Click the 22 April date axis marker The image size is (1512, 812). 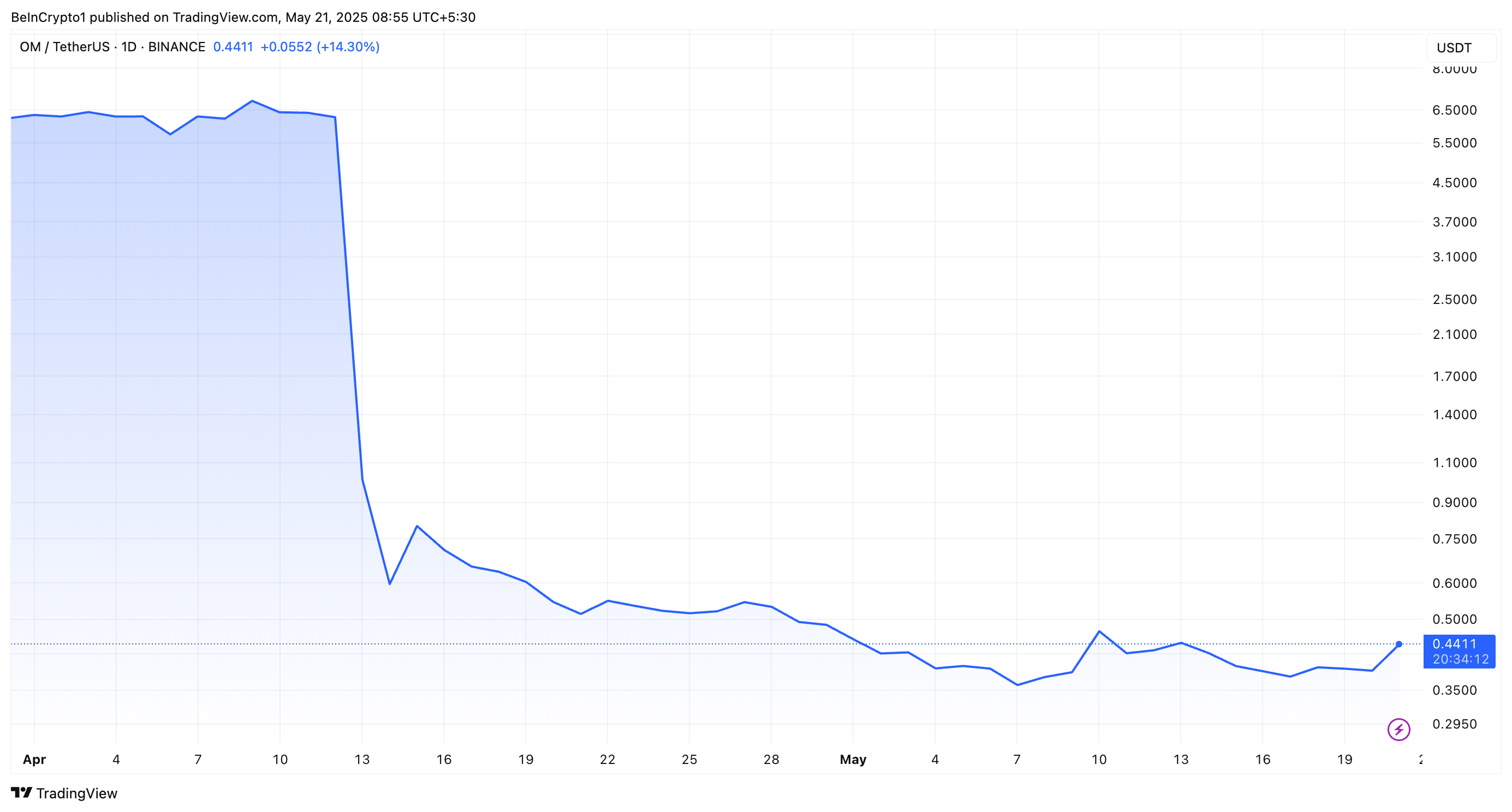(607, 759)
